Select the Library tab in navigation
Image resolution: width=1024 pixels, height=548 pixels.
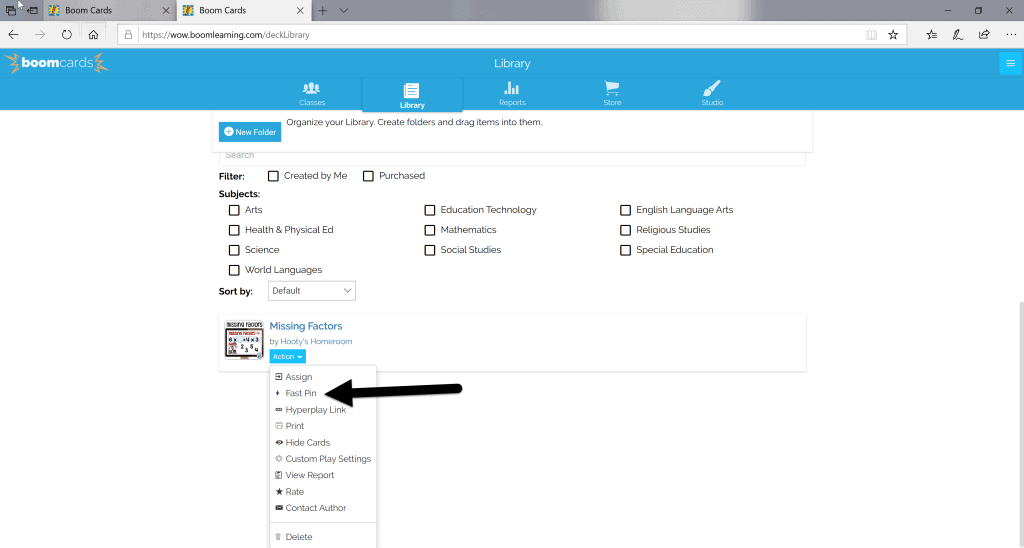point(412,95)
